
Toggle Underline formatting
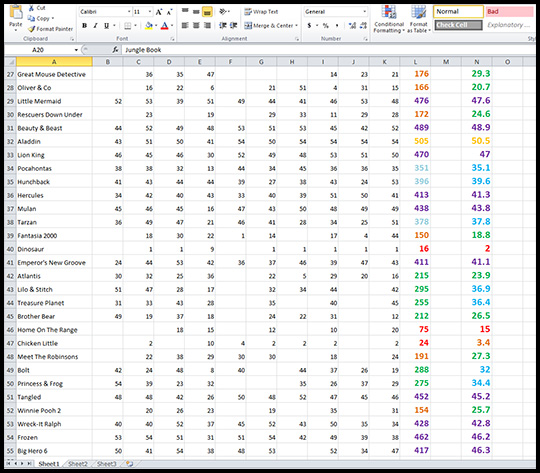click(106, 25)
